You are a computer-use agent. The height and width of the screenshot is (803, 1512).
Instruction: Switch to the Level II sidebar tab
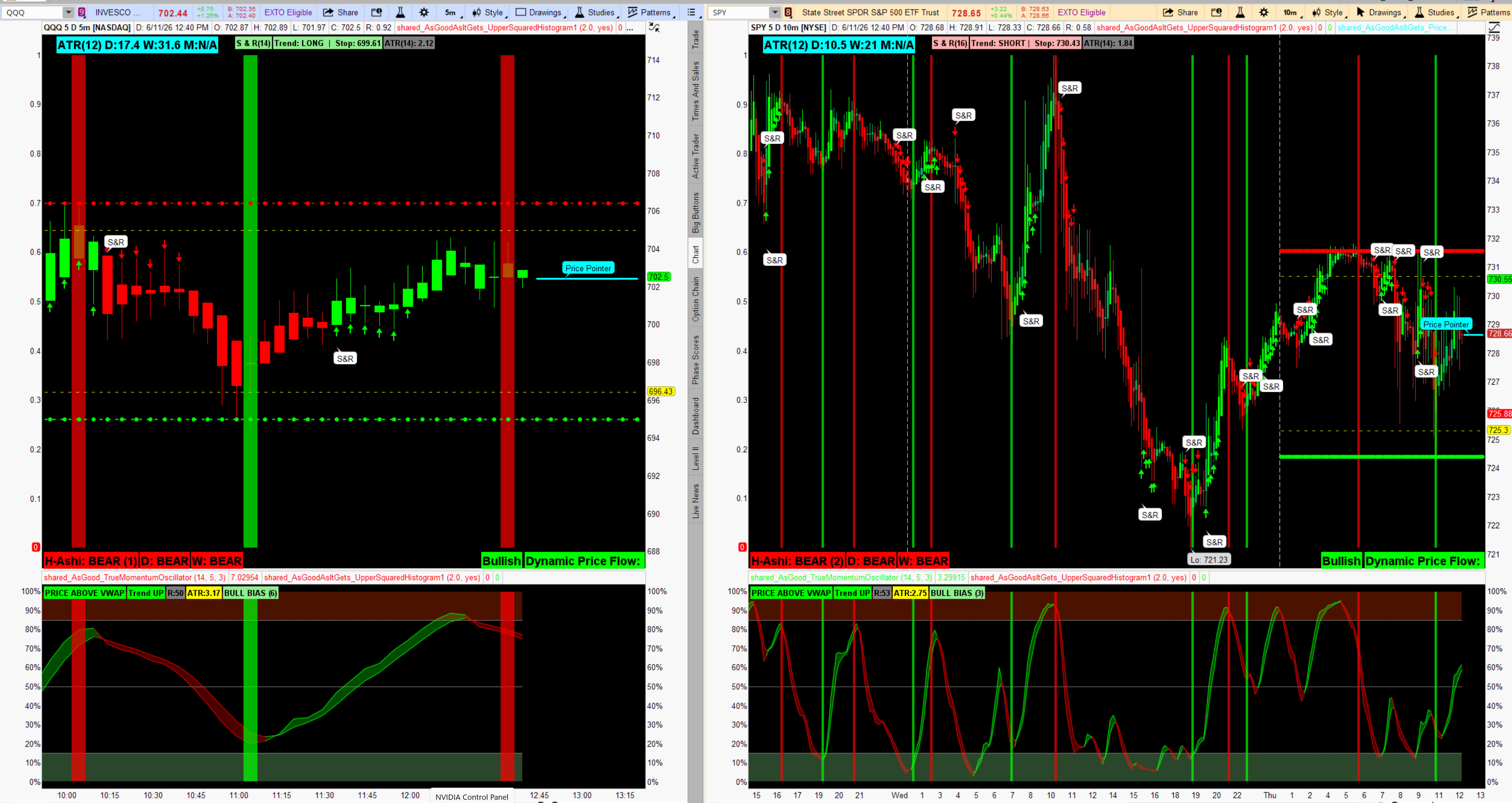(x=696, y=459)
